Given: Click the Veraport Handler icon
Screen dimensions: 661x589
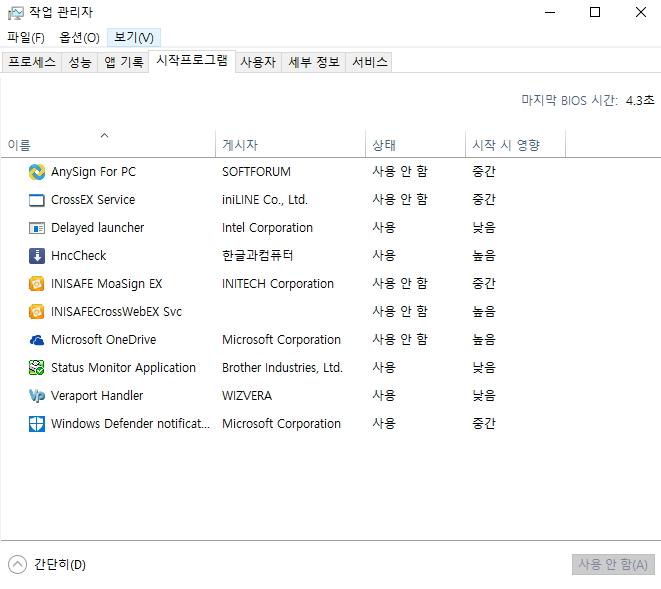Looking at the screenshot, I should tap(37, 396).
